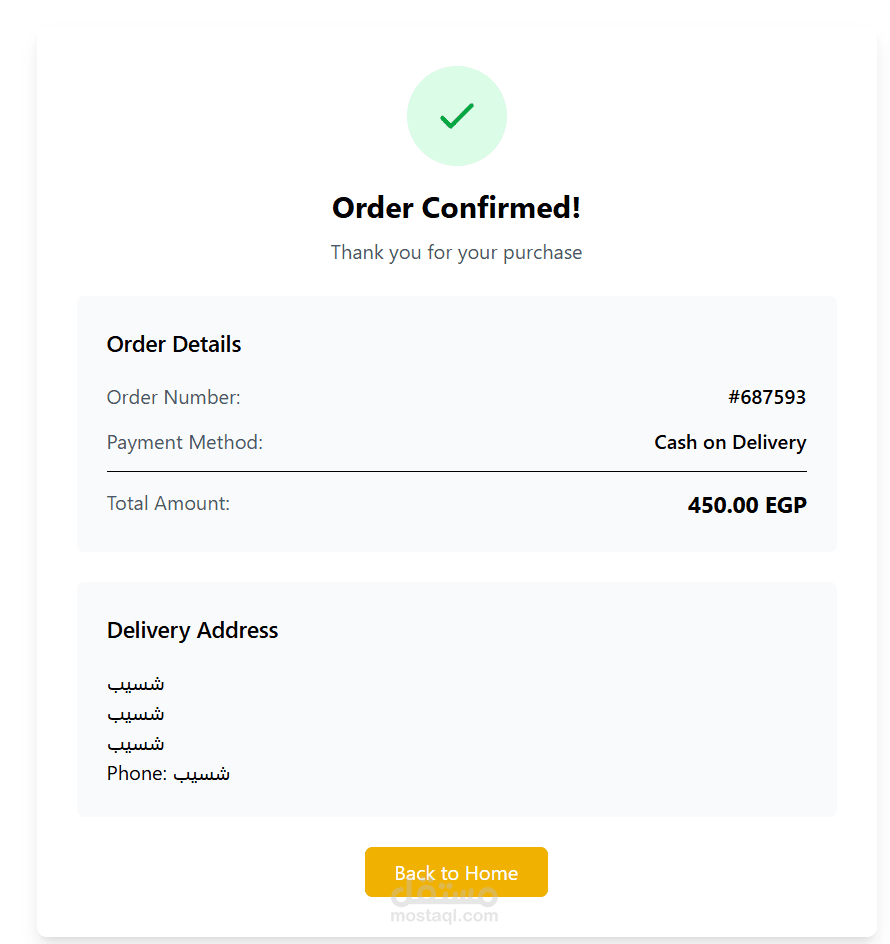Click the green checkmark success icon

[456, 116]
